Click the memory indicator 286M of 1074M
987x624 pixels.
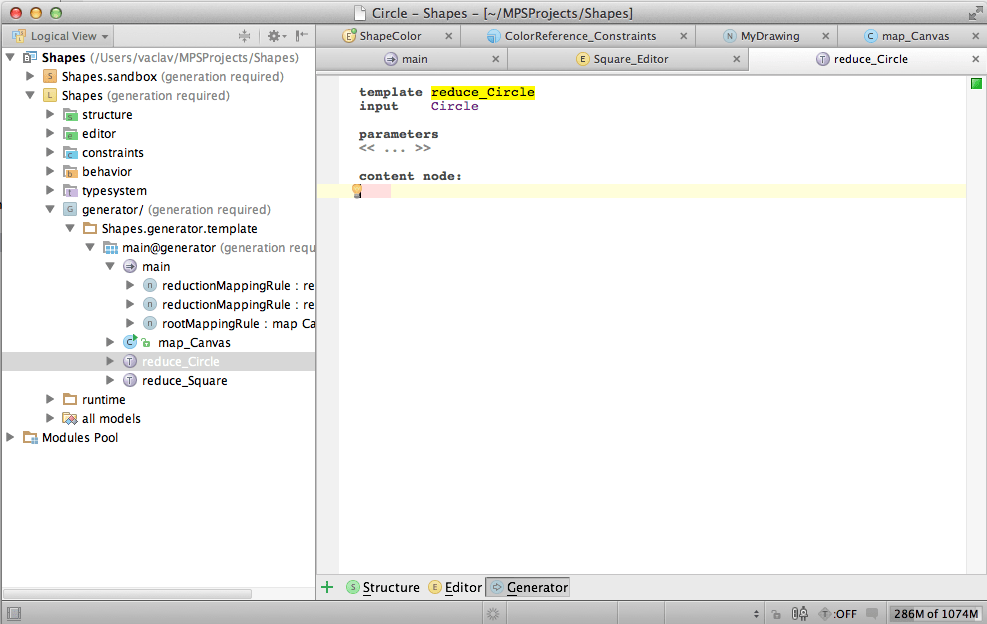point(936,613)
